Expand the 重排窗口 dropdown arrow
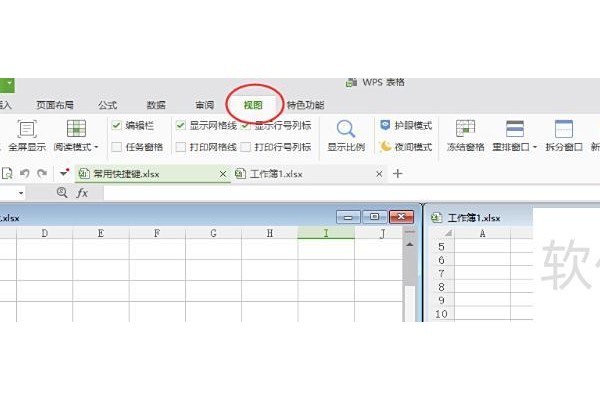 point(535,147)
